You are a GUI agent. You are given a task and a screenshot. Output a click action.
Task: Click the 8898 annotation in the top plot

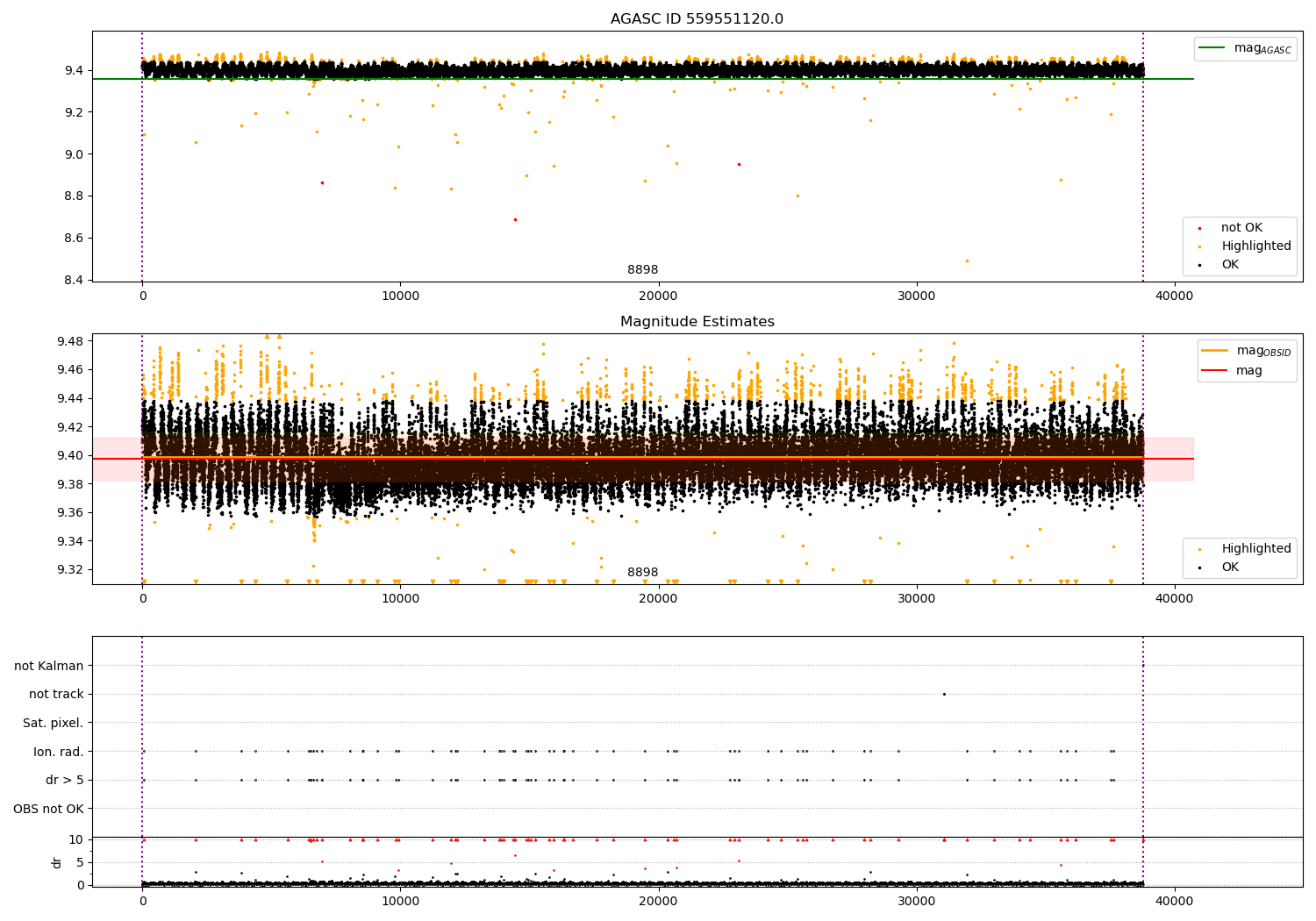tap(642, 270)
